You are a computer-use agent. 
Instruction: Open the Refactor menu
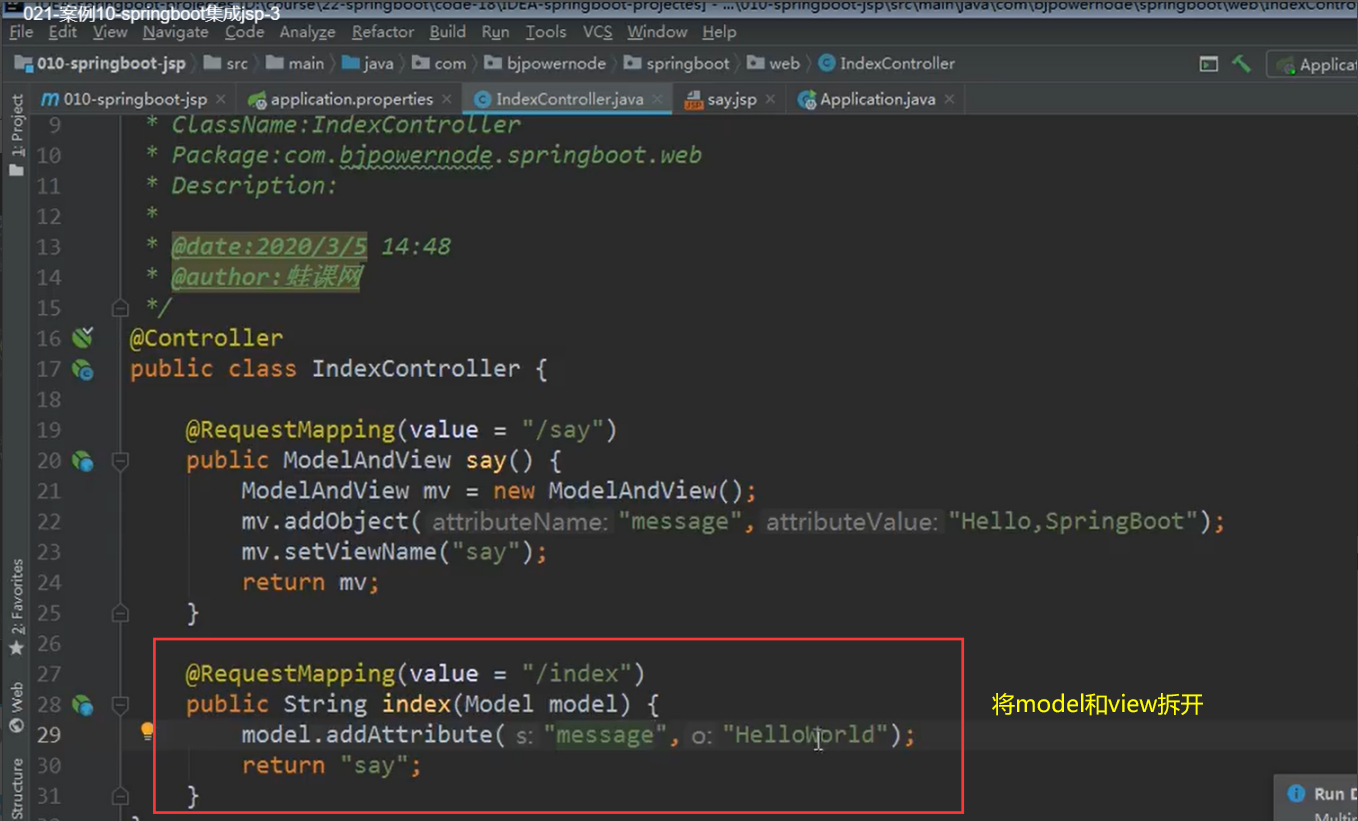point(383,32)
